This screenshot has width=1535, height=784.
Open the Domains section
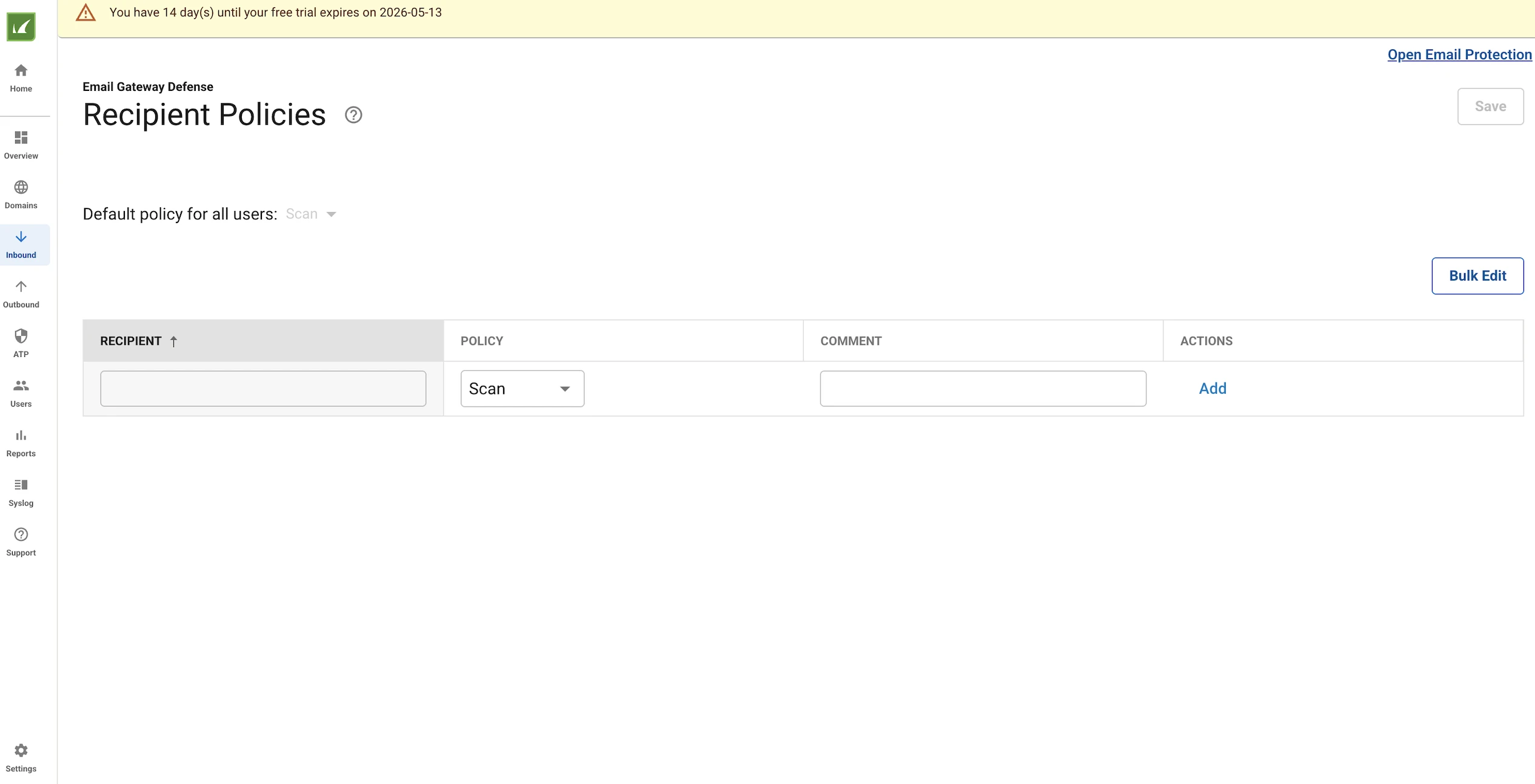21,195
